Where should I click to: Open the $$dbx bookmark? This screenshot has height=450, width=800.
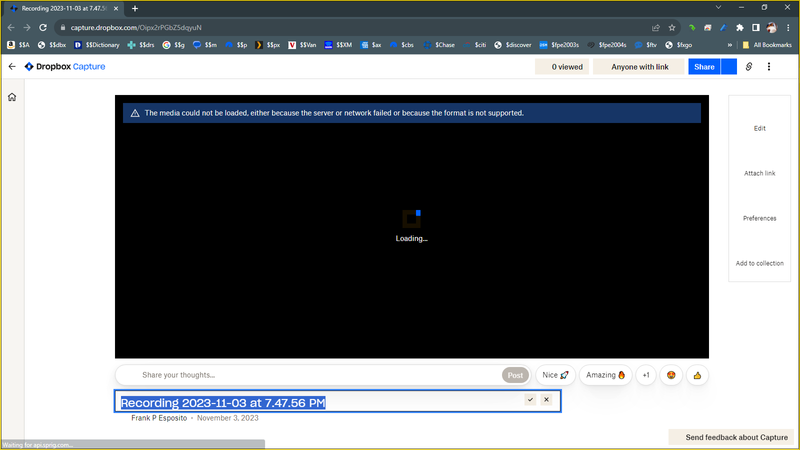(52, 45)
